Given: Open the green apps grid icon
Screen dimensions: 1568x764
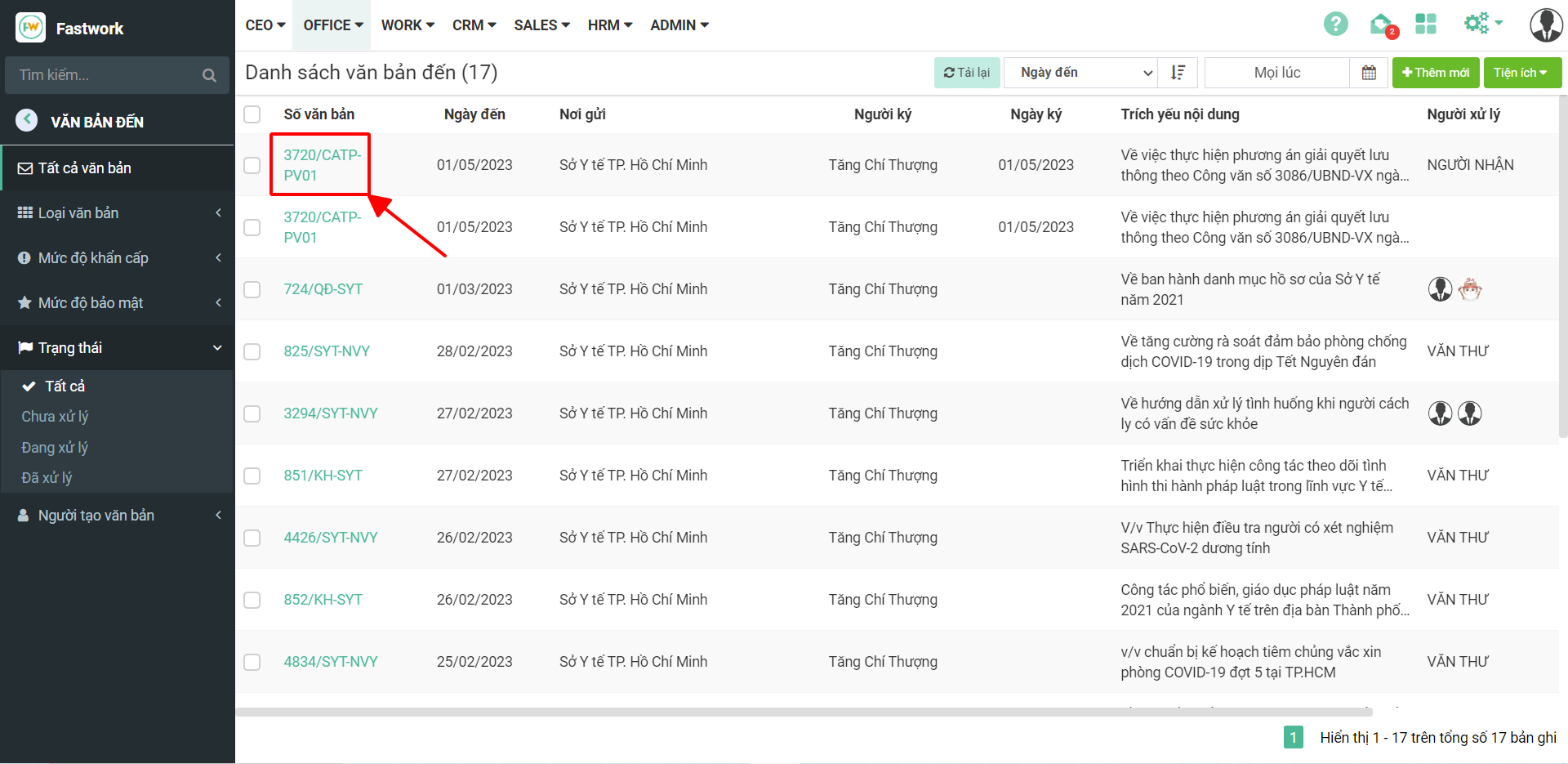Looking at the screenshot, I should 1426,25.
